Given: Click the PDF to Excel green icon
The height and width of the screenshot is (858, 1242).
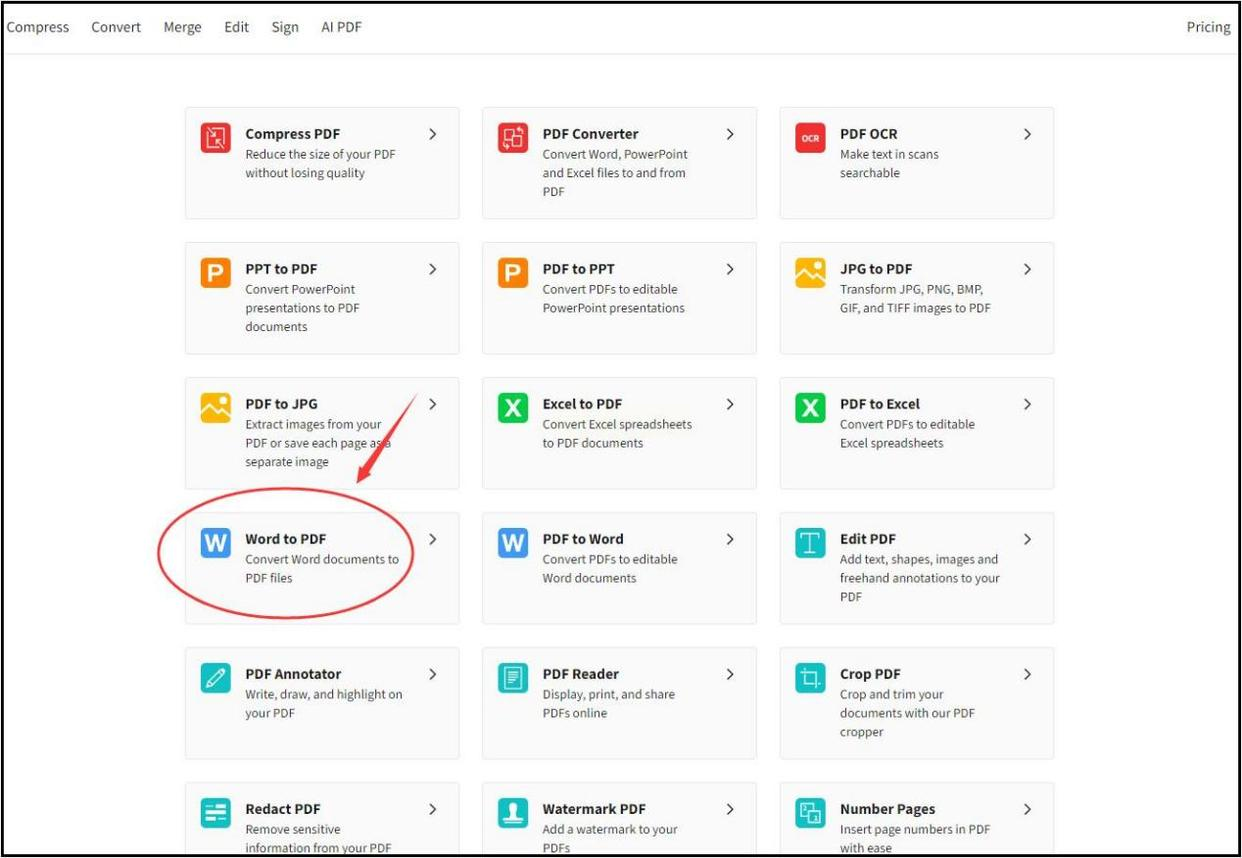Looking at the screenshot, I should tap(810, 408).
